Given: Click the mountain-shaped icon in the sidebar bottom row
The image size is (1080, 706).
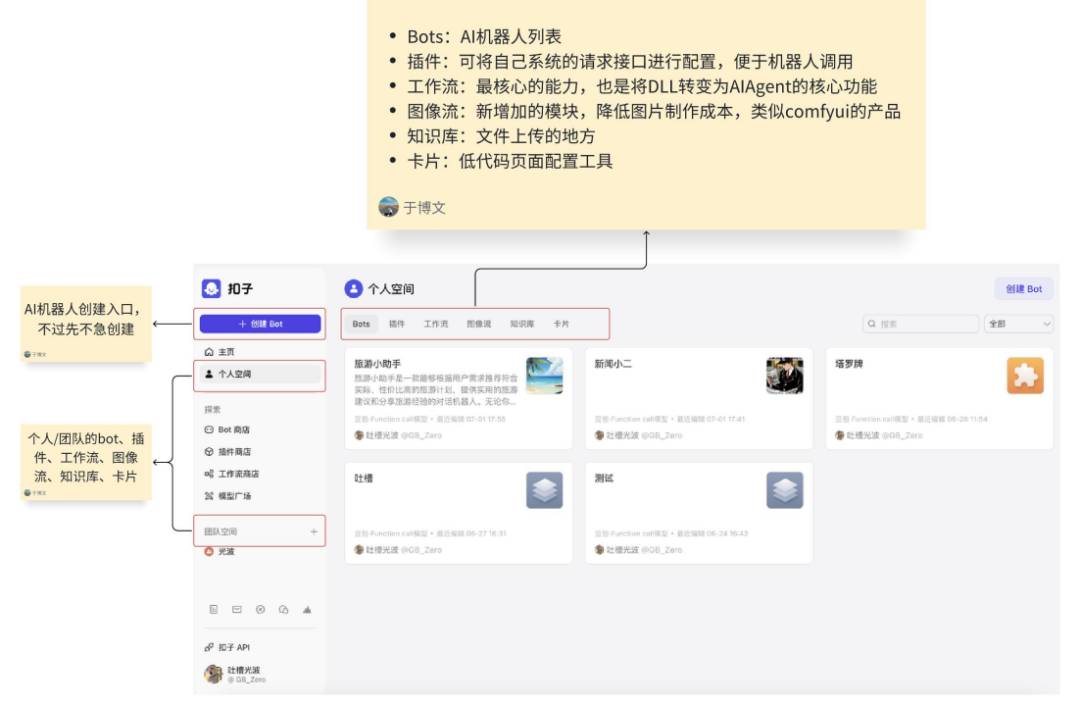Looking at the screenshot, I should pos(307,610).
